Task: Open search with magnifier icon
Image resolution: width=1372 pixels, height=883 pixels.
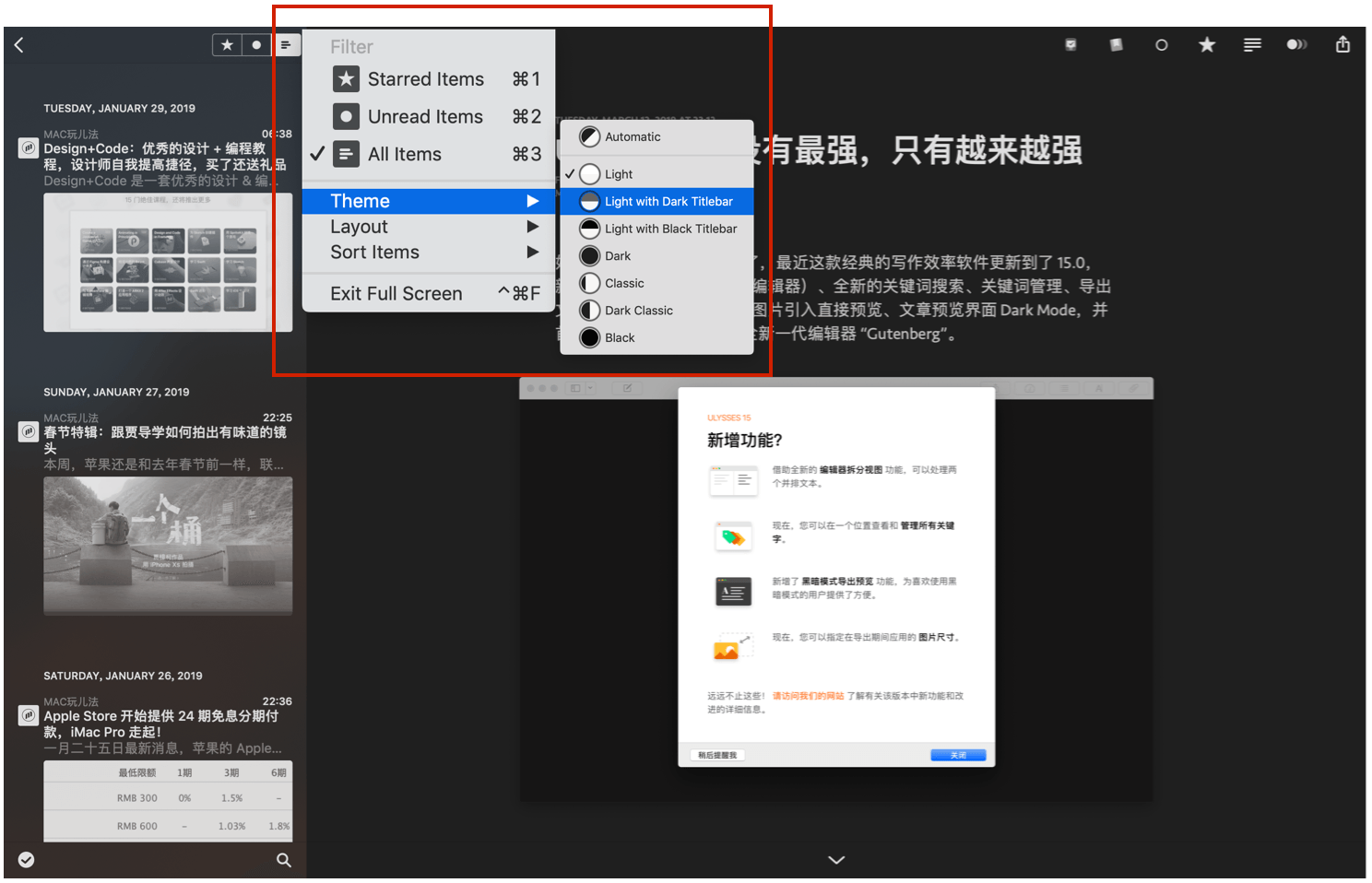Action: pyautogui.click(x=284, y=859)
